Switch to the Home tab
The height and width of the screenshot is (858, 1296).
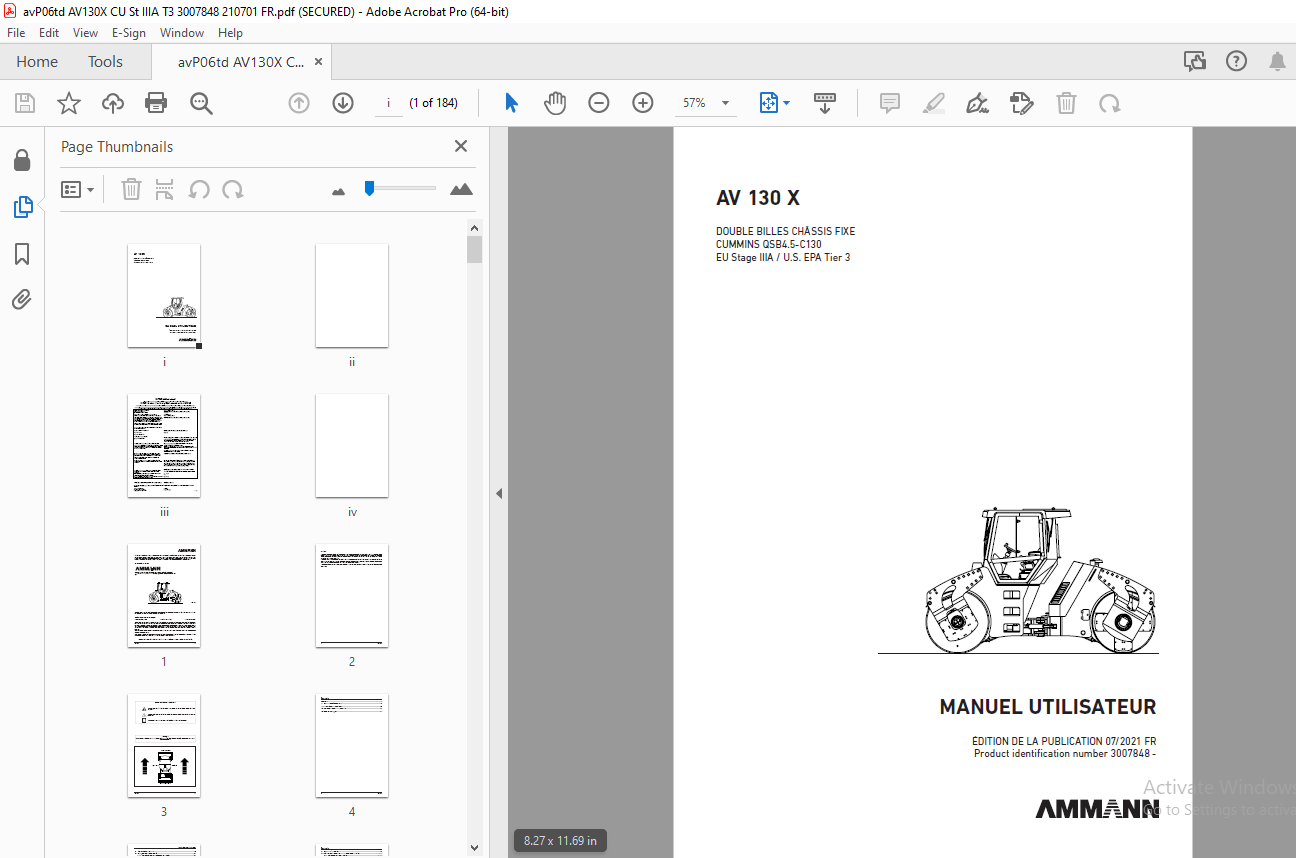[x=37, y=62]
